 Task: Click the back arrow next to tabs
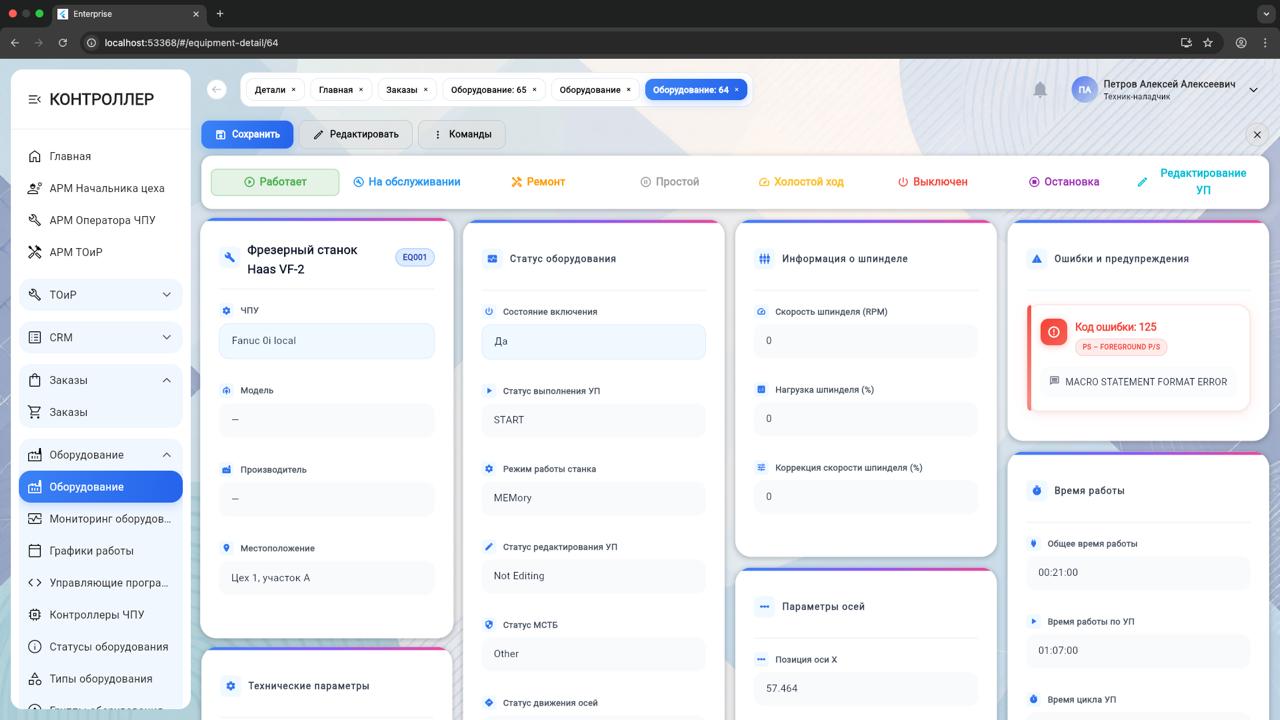click(217, 90)
